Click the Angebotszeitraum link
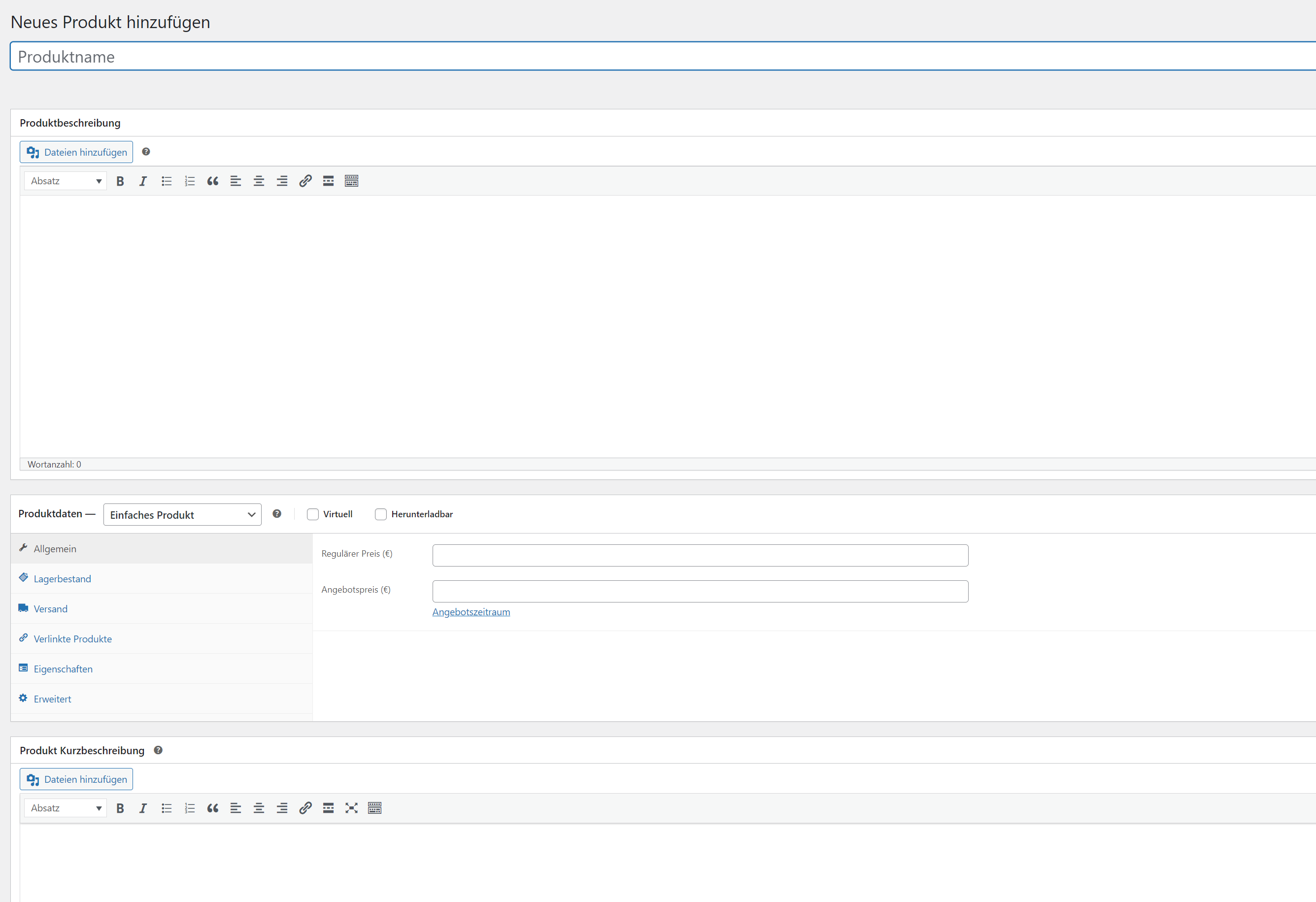This screenshot has height=902, width=1316. click(x=471, y=612)
